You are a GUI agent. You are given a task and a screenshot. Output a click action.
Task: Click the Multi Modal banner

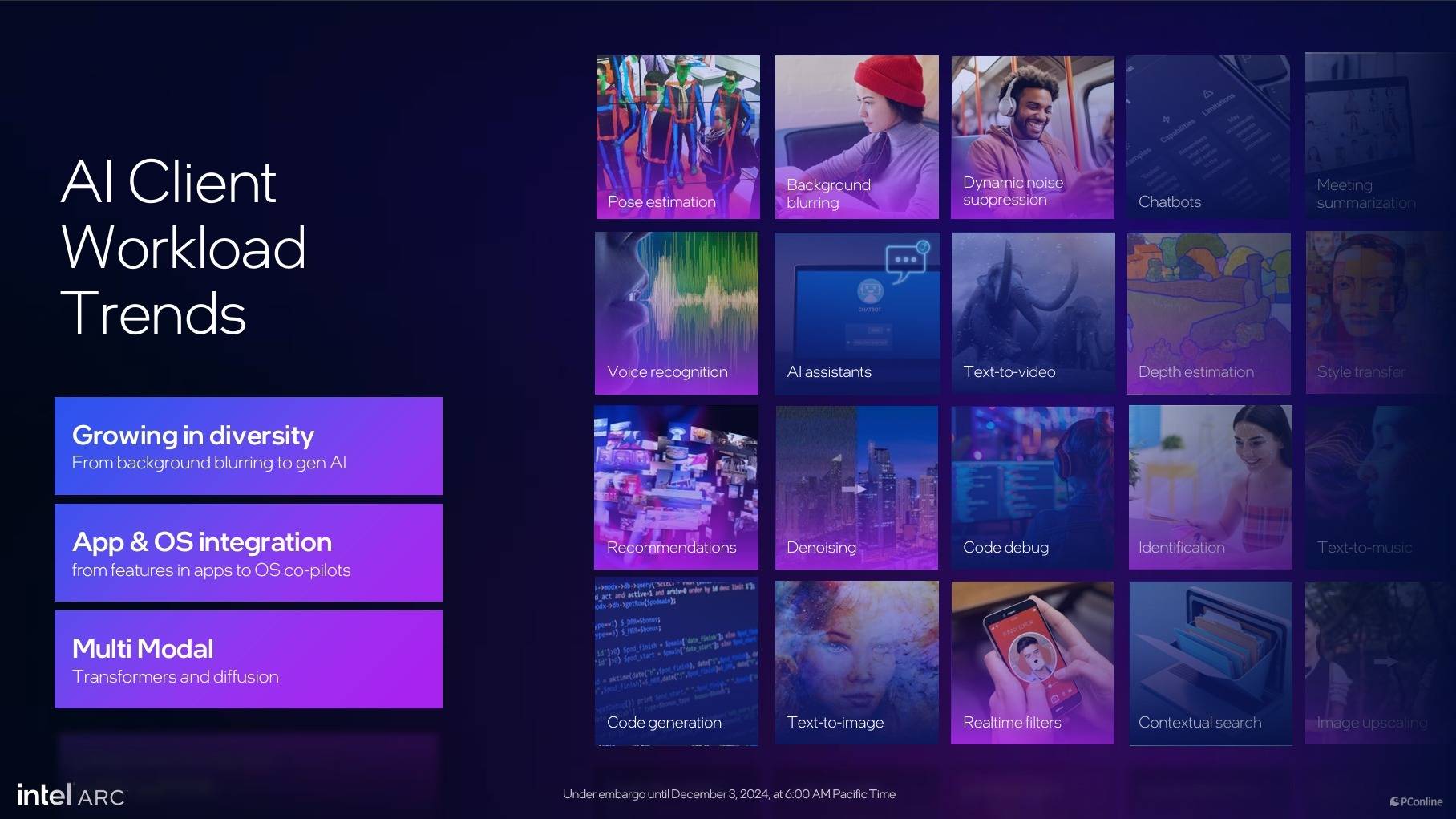(x=249, y=659)
